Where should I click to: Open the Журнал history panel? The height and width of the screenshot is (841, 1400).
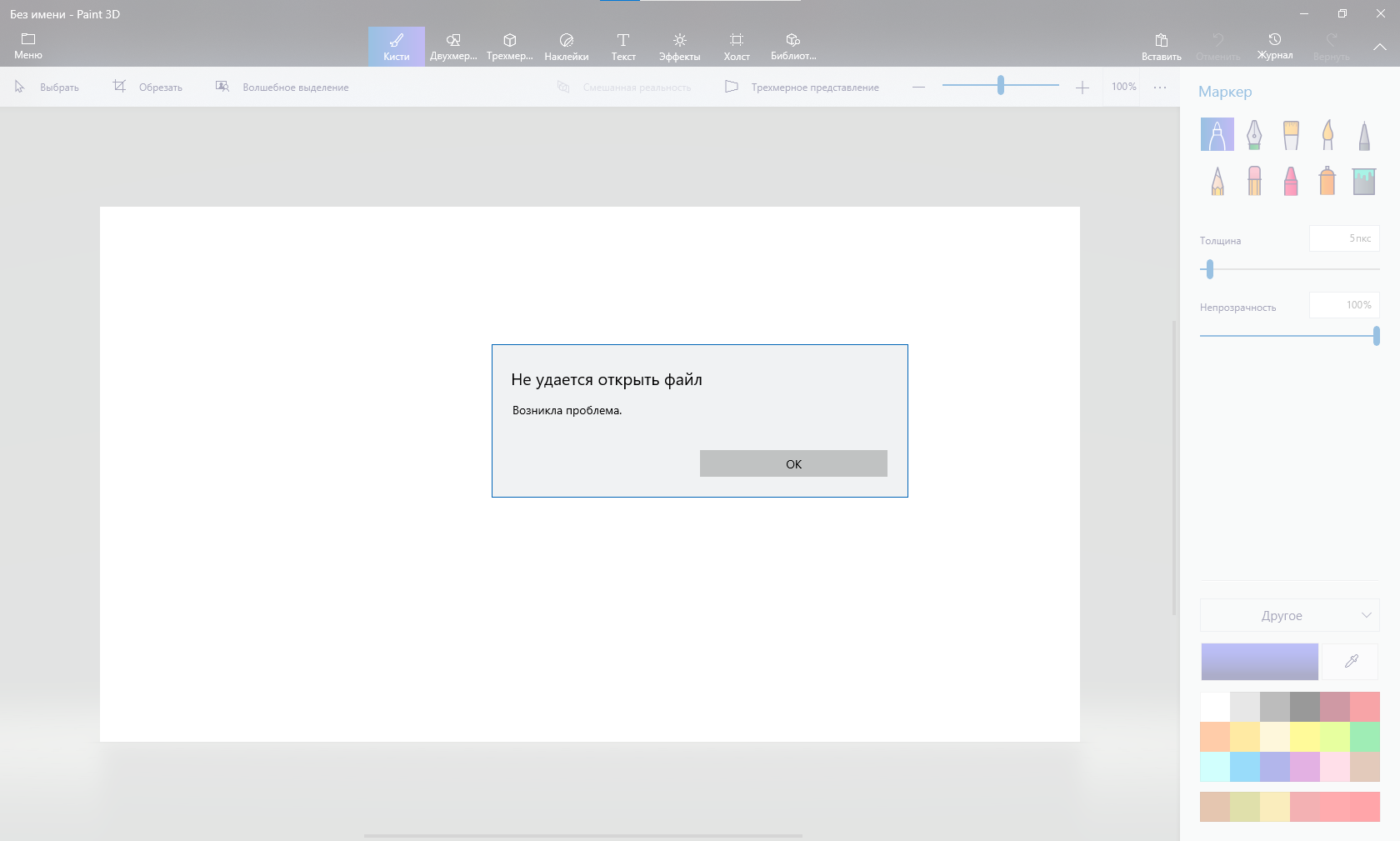pyautogui.click(x=1275, y=47)
